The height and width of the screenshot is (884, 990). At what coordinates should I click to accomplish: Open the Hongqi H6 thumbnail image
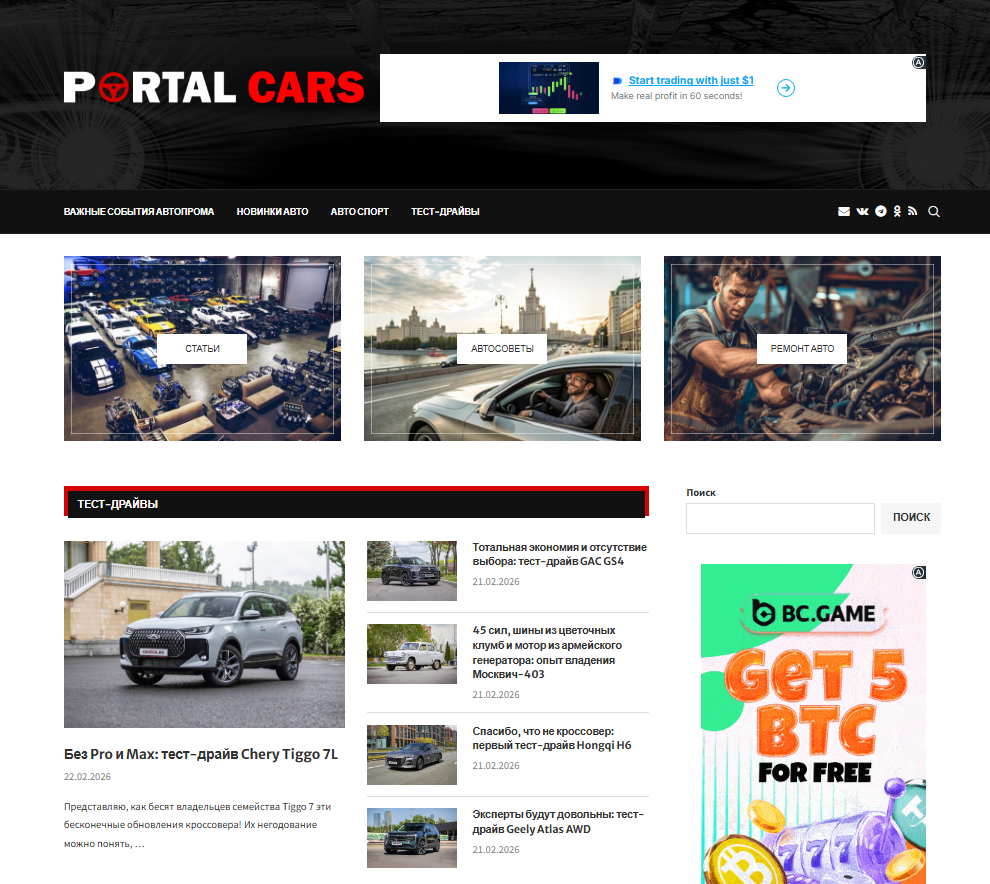pos(412,755)
